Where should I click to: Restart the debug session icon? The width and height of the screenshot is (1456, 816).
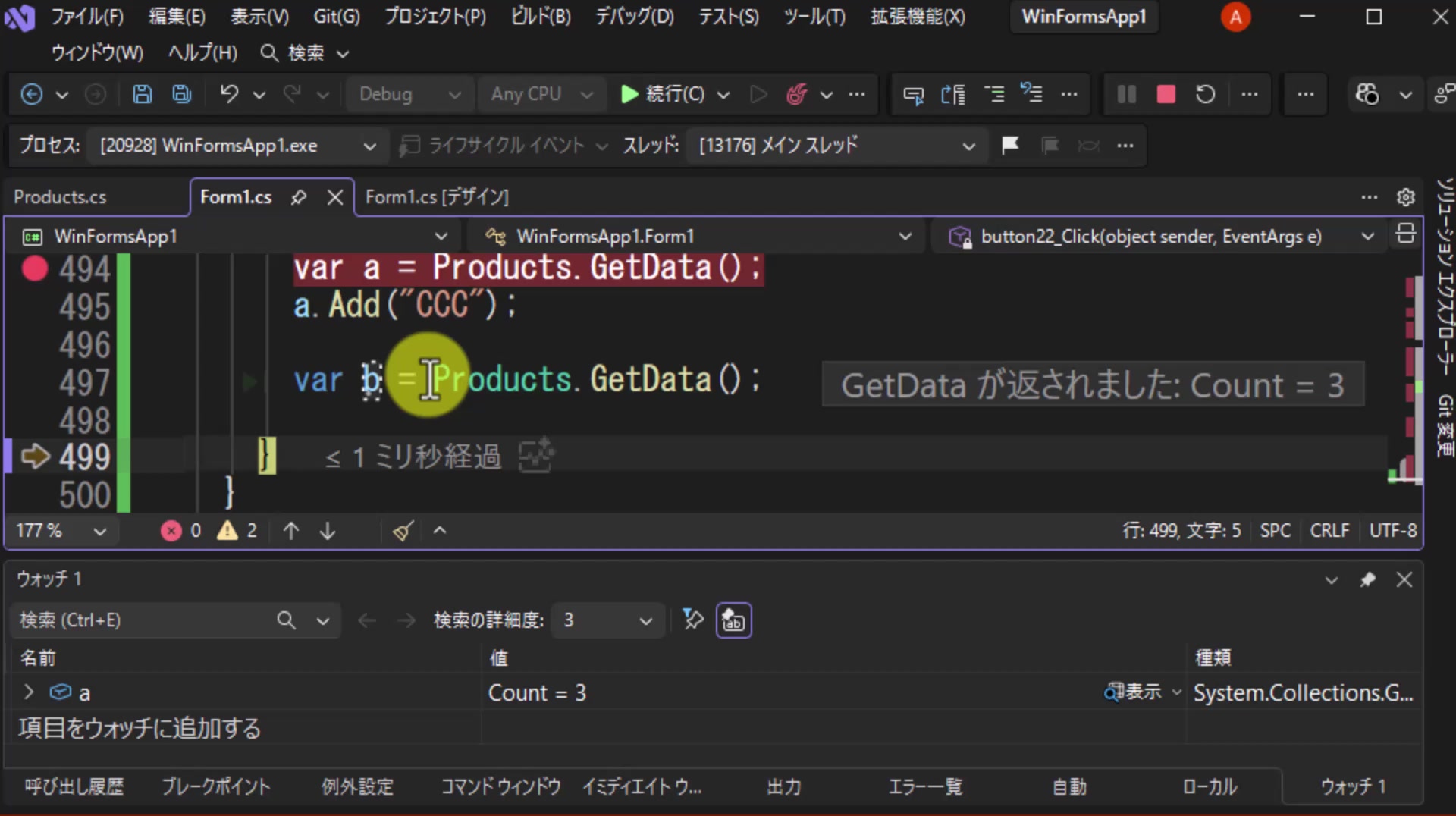[1205, 94]
